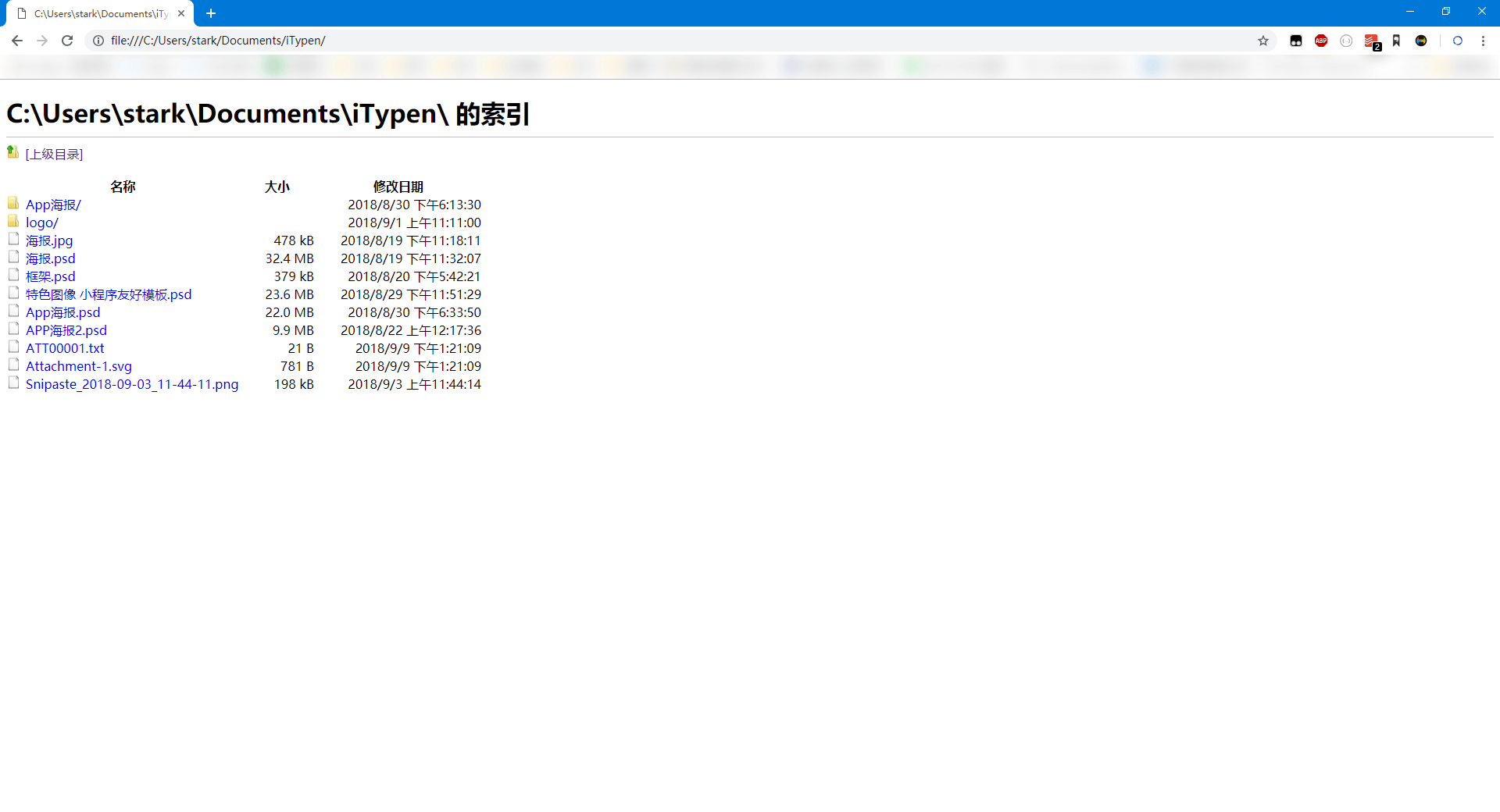This screenshot has height=812, width=1500.
Task: Close the current iTypen tab
Action: tap(181, 13)
